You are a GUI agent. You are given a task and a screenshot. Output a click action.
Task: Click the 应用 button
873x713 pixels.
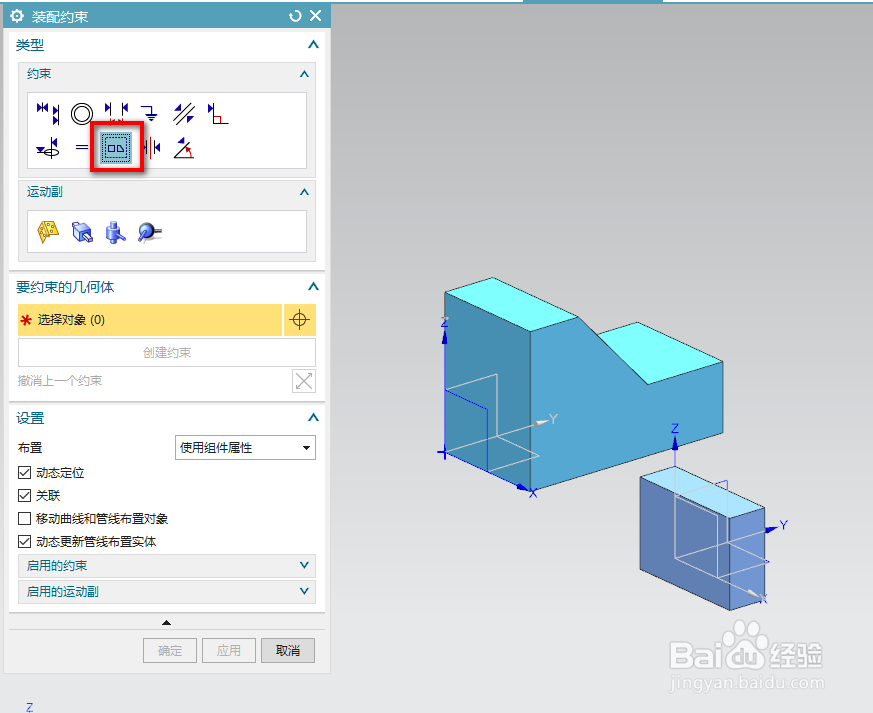229,650
